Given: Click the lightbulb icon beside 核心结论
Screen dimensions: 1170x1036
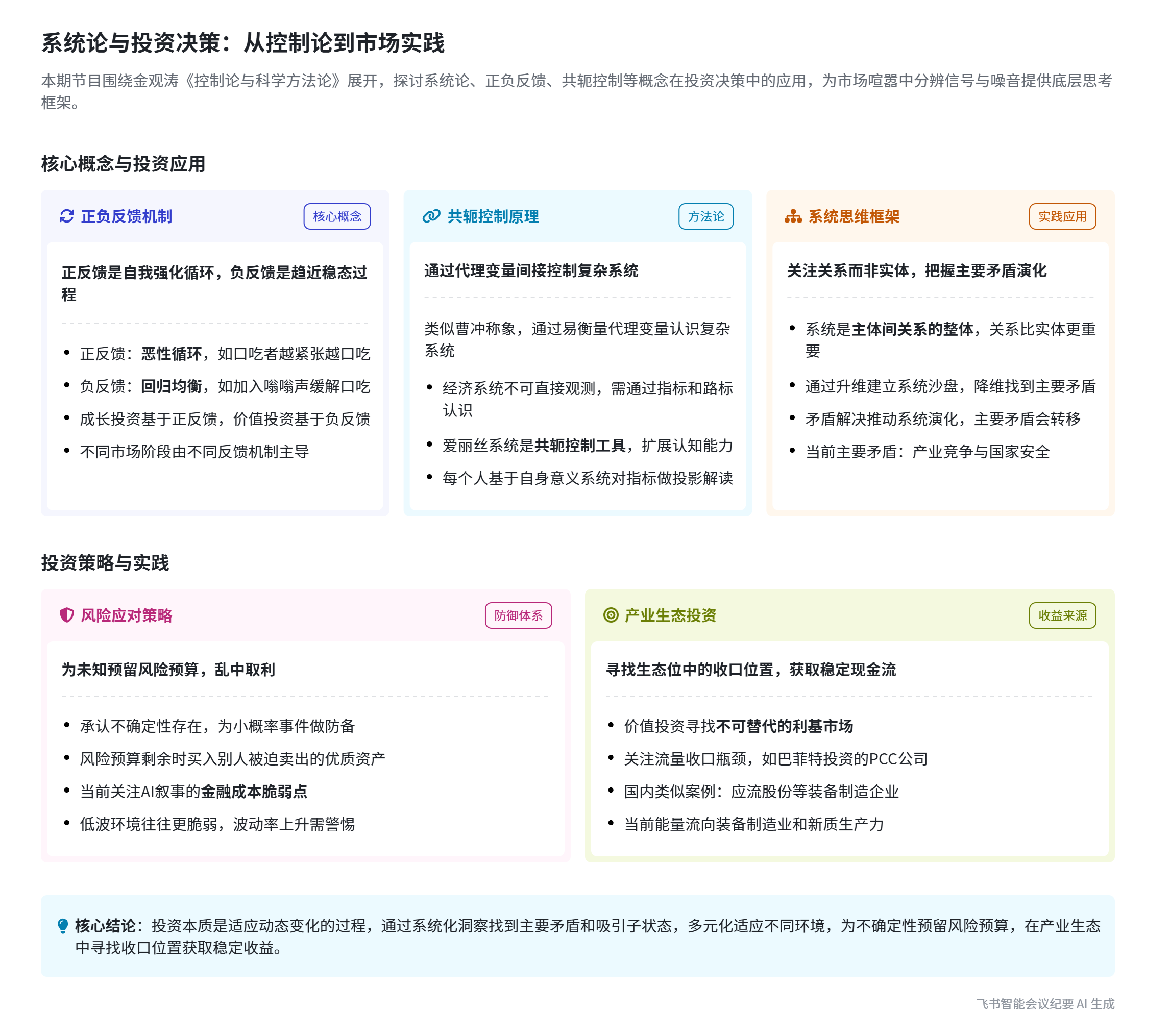Looking at the screenshot, I should (x=63, y=926).
